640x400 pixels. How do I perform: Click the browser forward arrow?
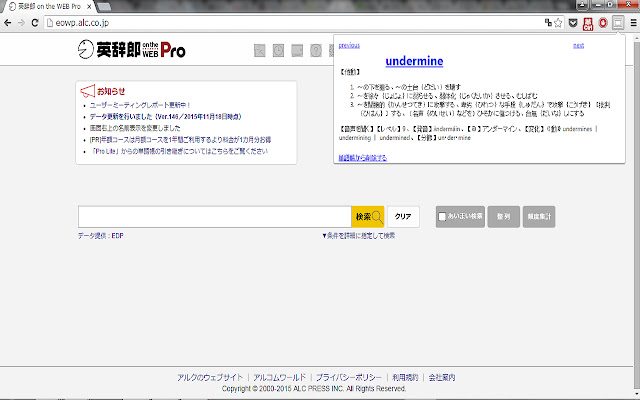pyautogui.click(x=21, y=23)
